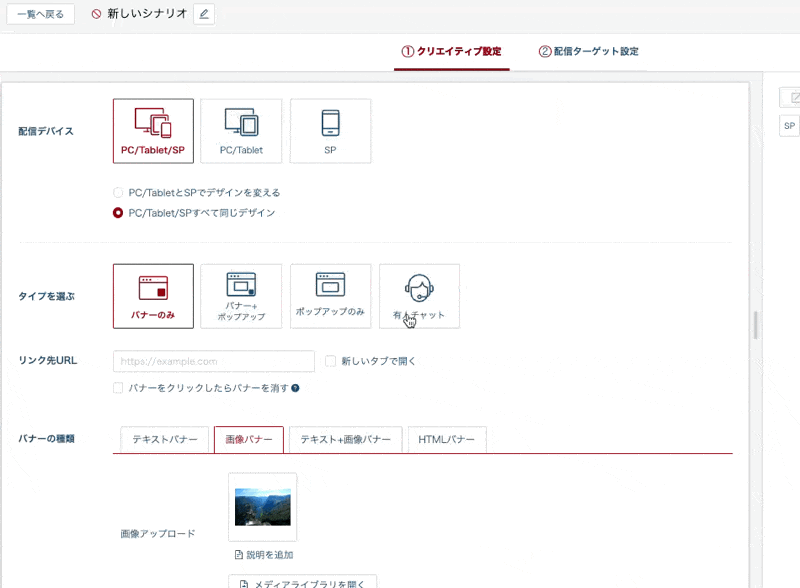
Task: Switch to テキストバナー tab
Action: coord(165,440)
